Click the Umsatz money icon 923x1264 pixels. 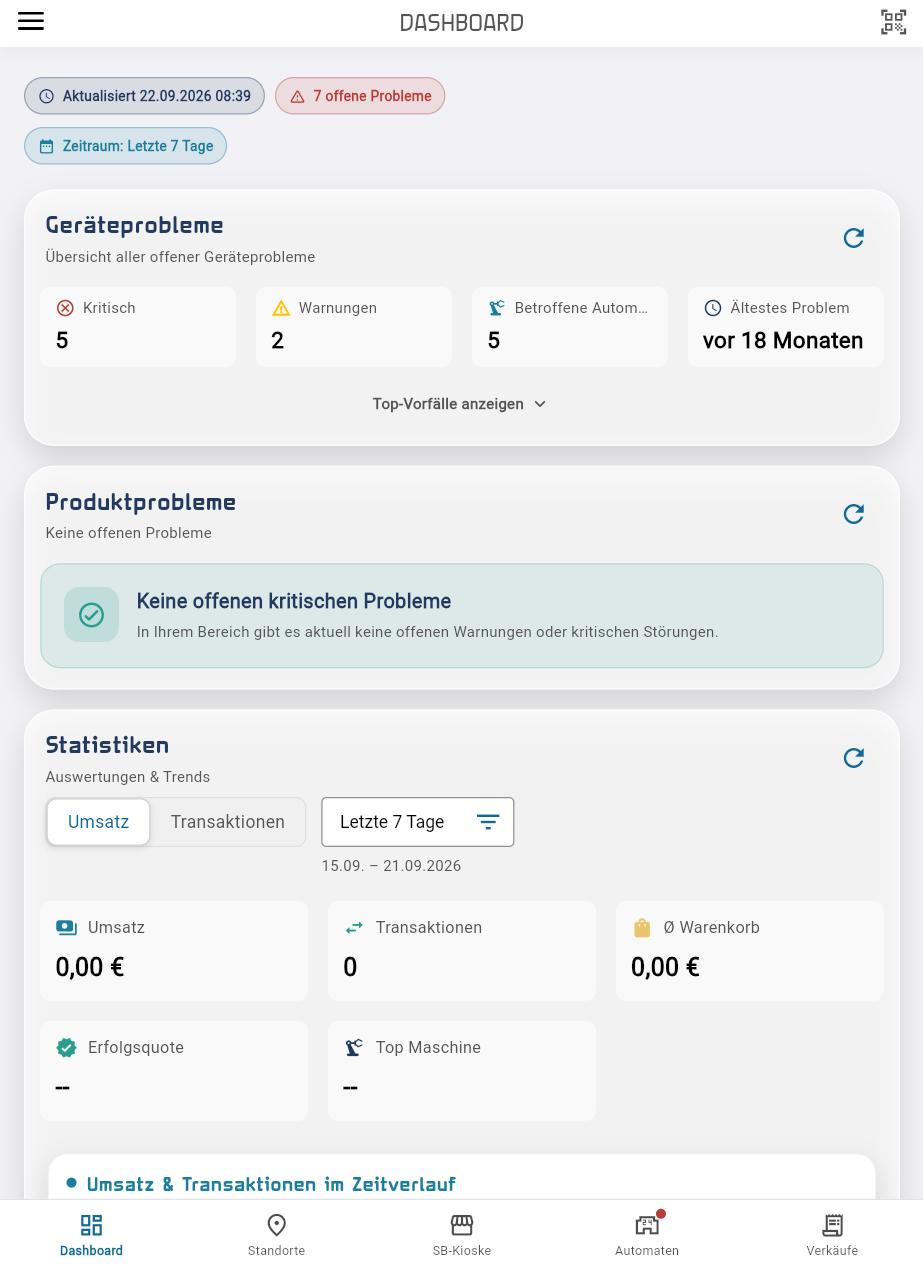coord(66,928)
